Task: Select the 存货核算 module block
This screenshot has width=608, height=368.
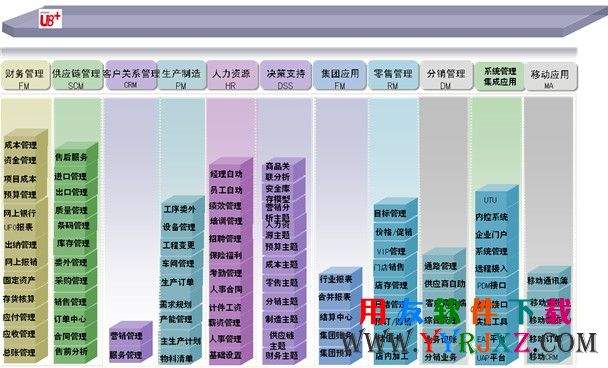Action: point(19,299)
